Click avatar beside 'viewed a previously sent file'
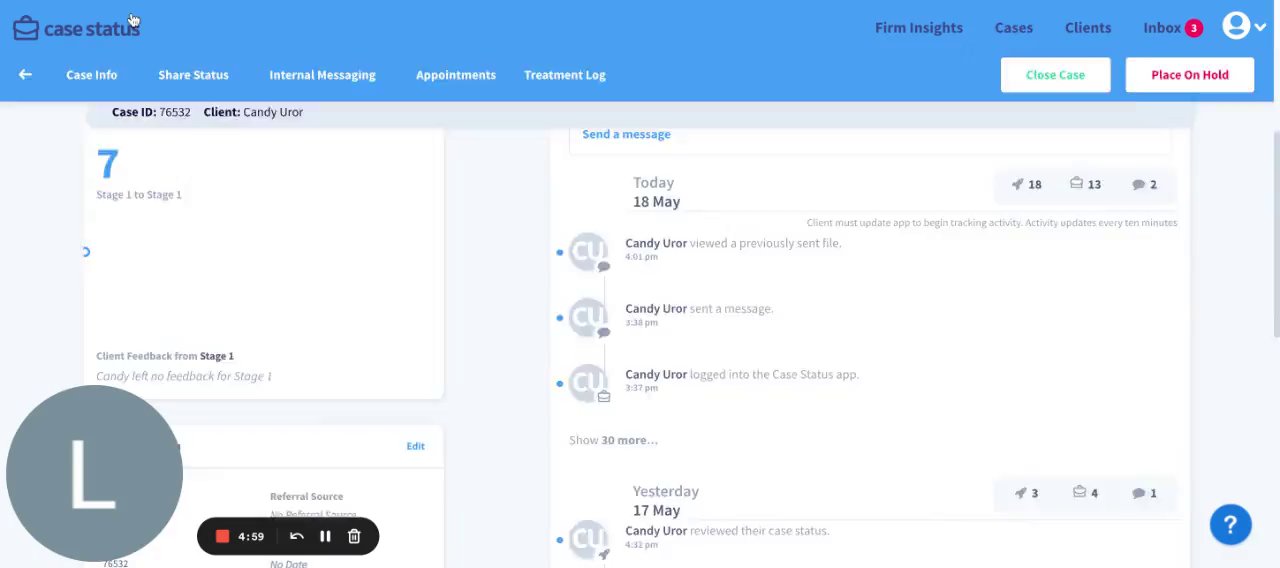This screenshot has height=568, width=1280. 588,251
